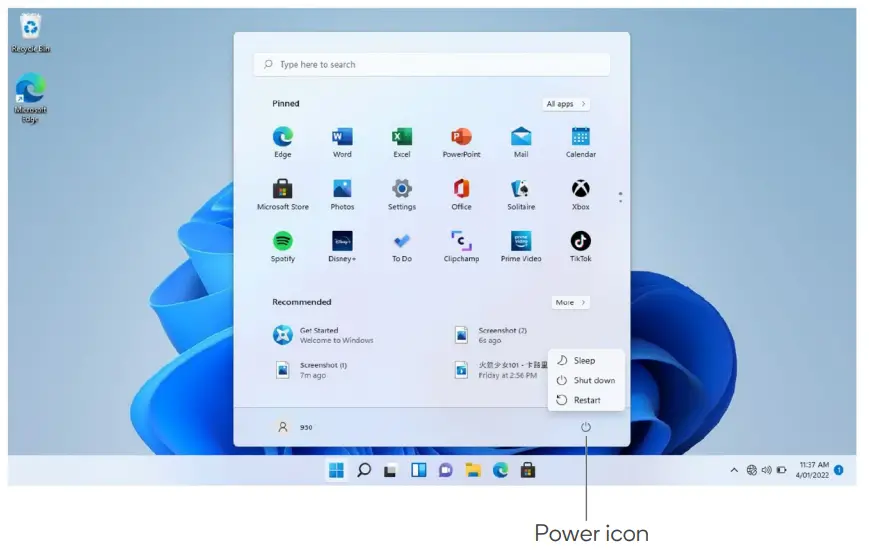Launch Word from pinned apps
Image resolution: width=869 pixels, height=555 pixels.
pyautogui.click(x=342, y=142)
